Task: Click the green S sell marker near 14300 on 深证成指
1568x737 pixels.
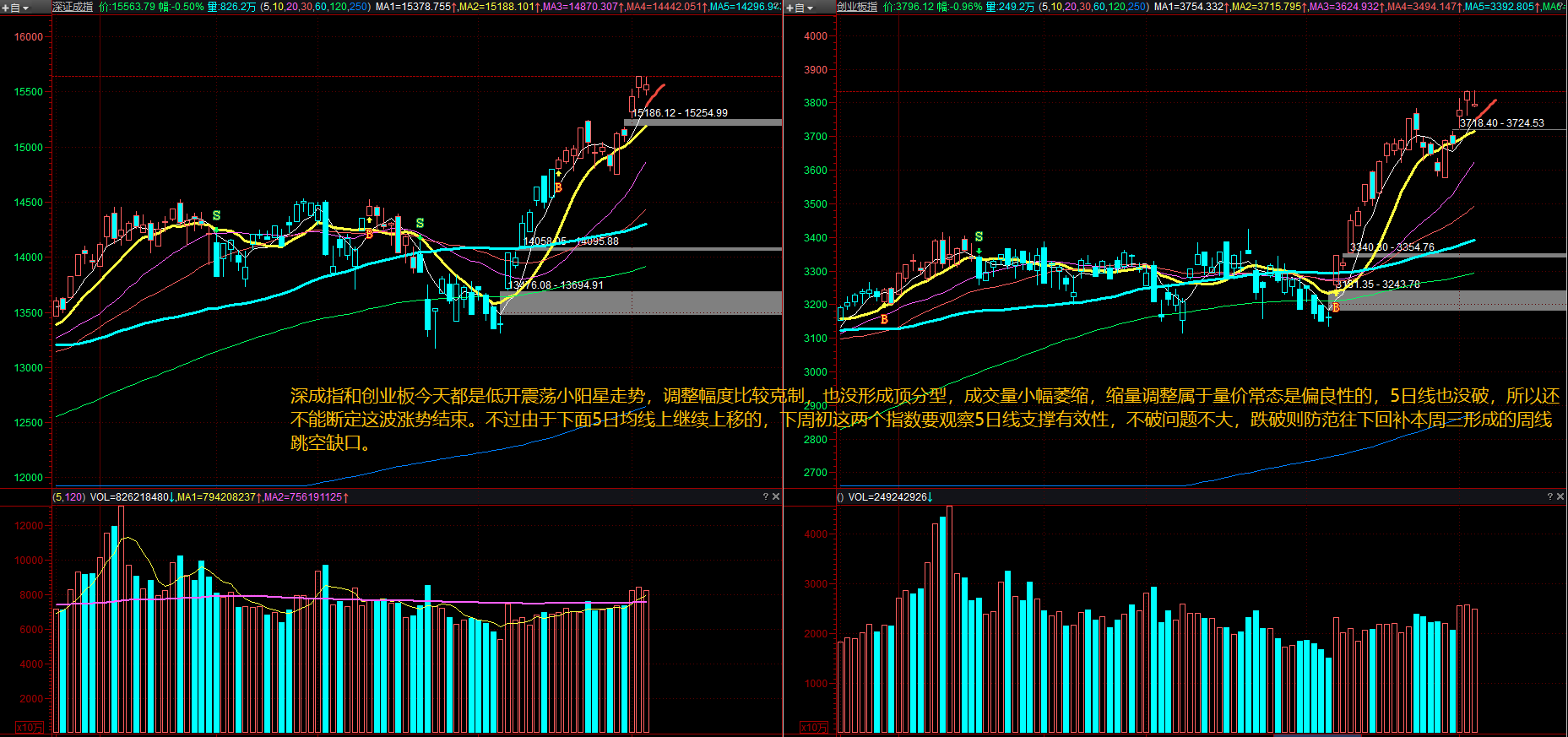Action: click(420, 223)
